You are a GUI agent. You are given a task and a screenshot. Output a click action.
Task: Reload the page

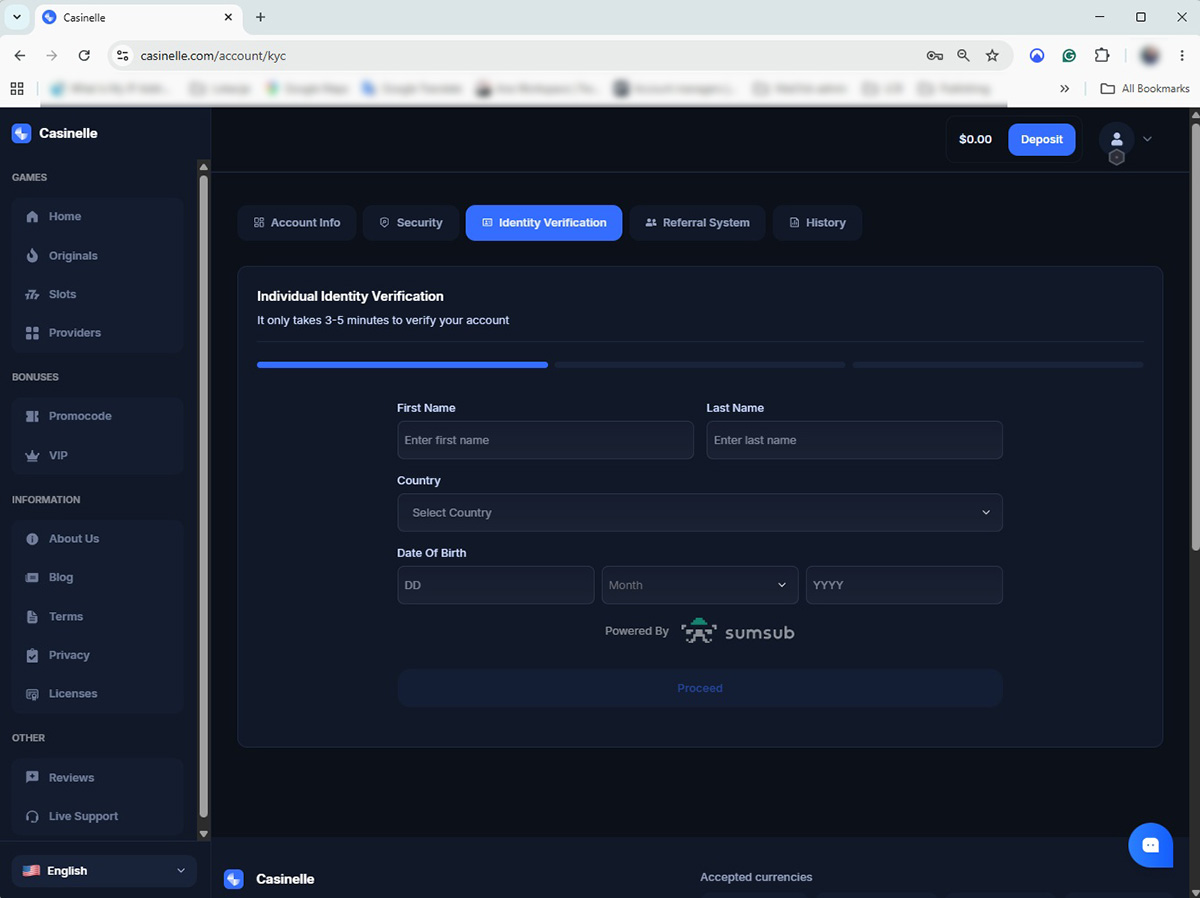[84, 56]
